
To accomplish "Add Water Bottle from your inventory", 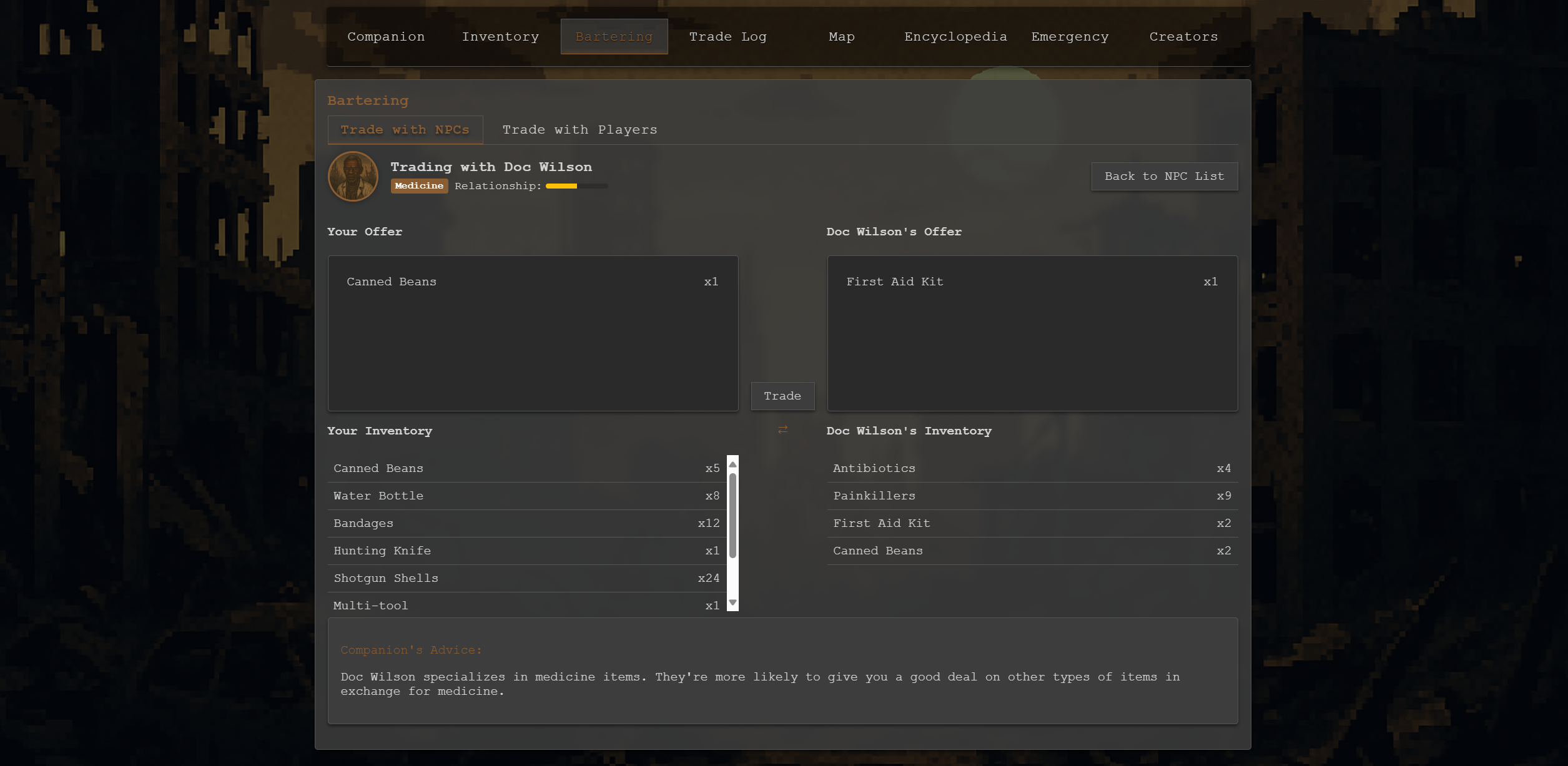I will pos(526,496).
